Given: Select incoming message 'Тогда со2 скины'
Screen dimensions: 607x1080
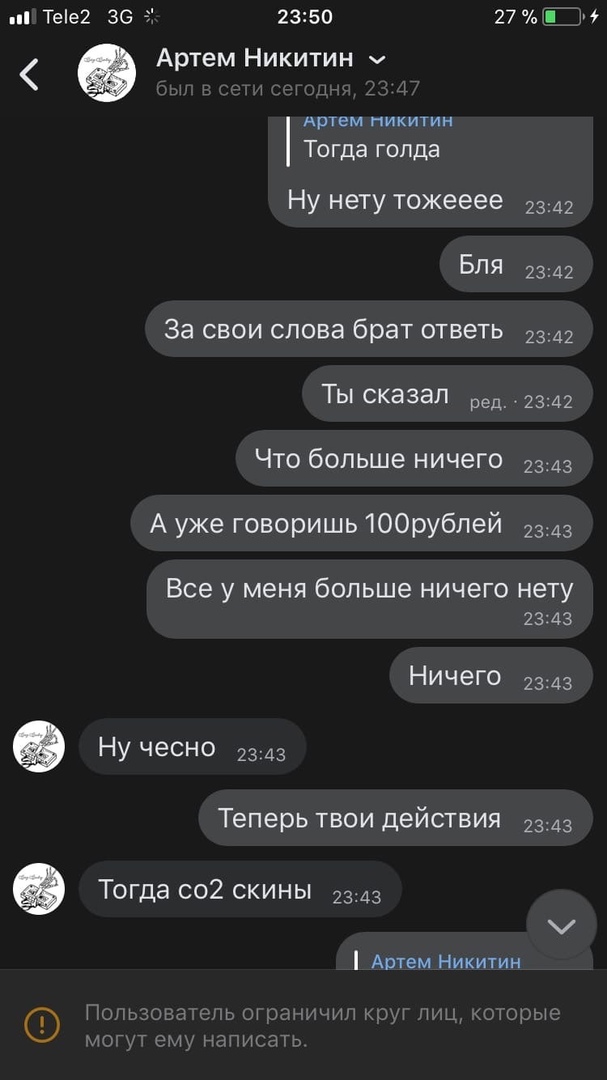Looking at the screenshot, I should 240,889.
